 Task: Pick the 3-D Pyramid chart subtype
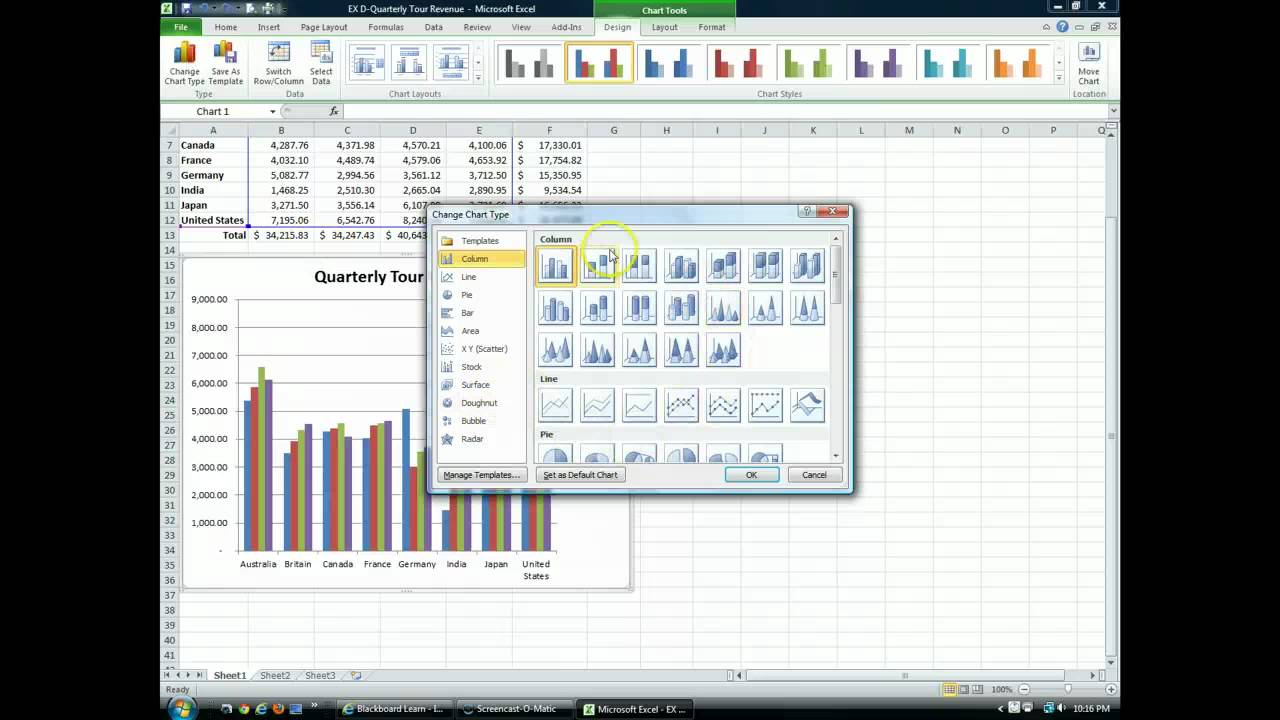coord(724,349)
